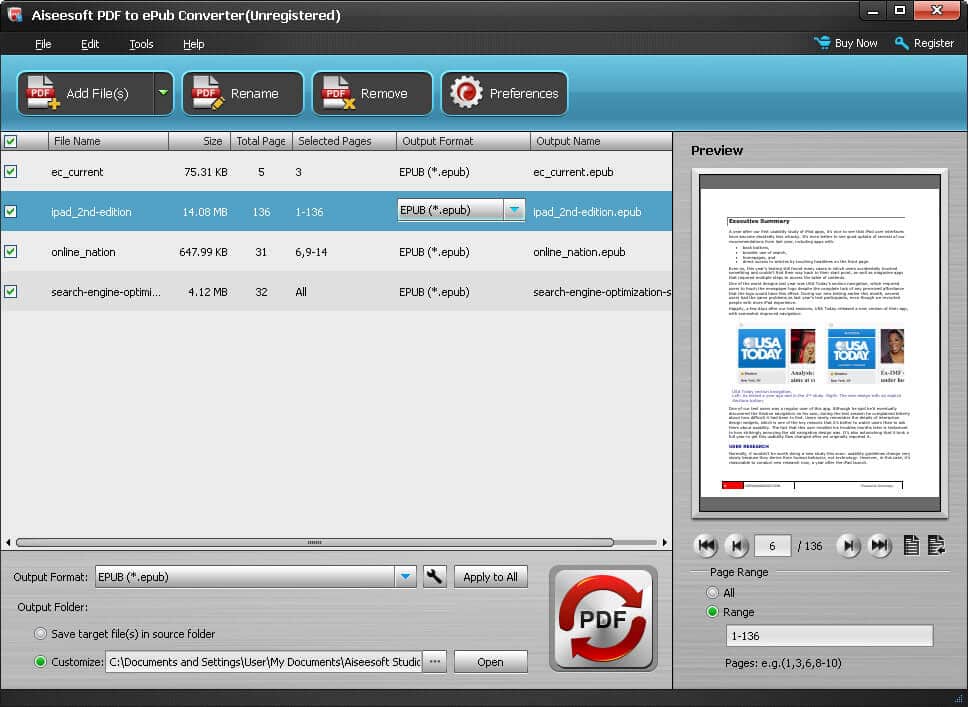Expand bottom Output Format dropdown arrow
This screenshot has height=707, width=968.
coord(406,577)
